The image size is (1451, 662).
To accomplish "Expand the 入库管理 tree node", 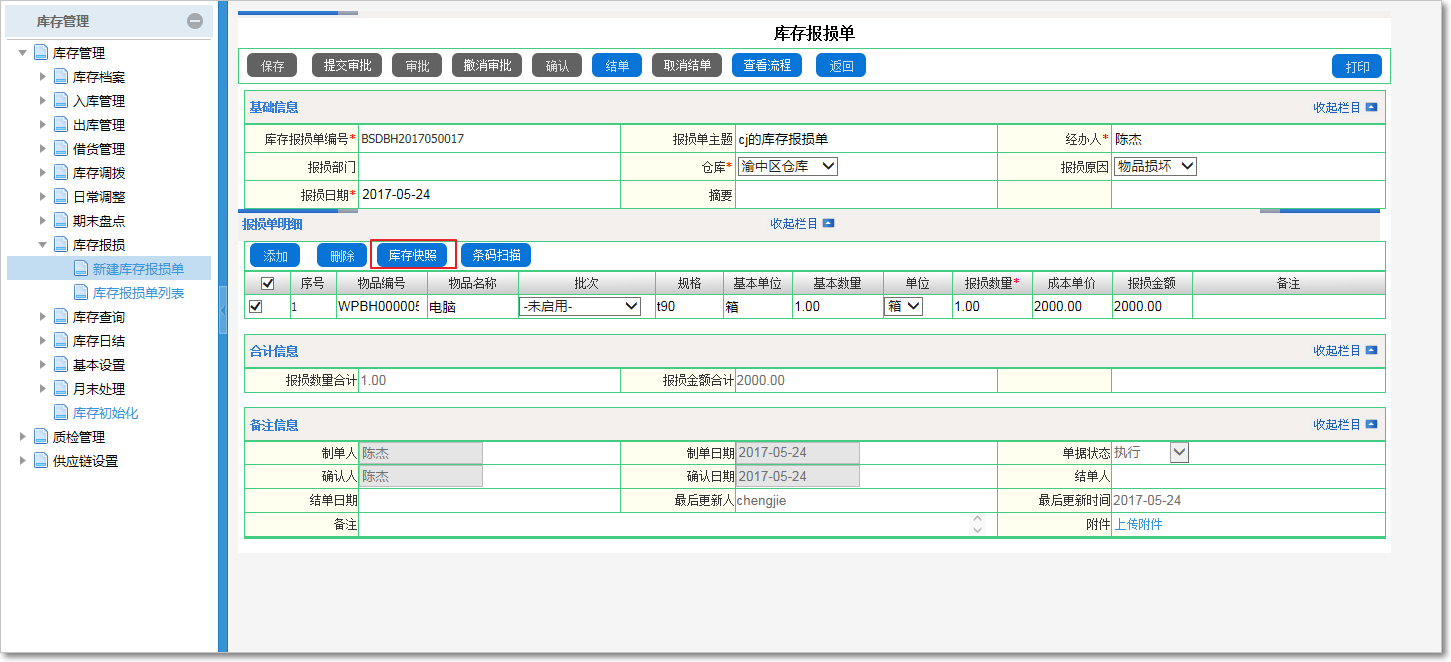I will click(43, 101).
